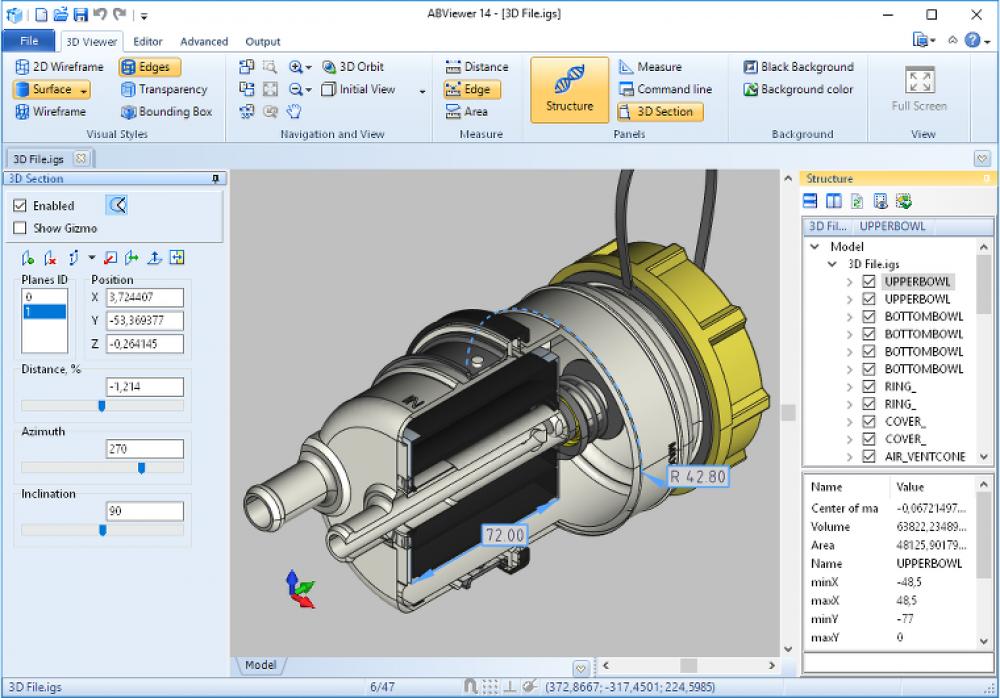The height and width of the screenshot is (698, 1000).
Task: Click the Full Screen button
Action: pyautogui.click(x=920, y=90)
